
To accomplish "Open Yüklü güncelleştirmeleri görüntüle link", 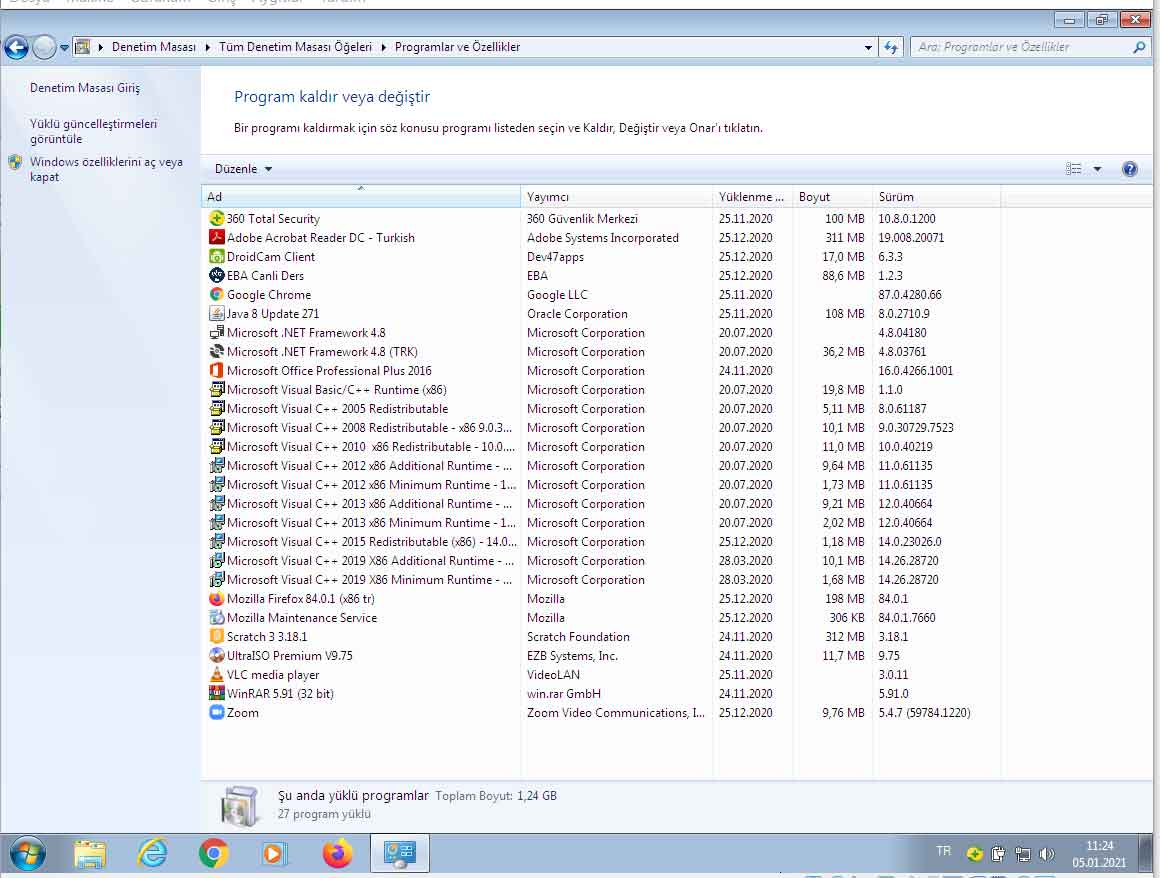I will click(93, 131).
